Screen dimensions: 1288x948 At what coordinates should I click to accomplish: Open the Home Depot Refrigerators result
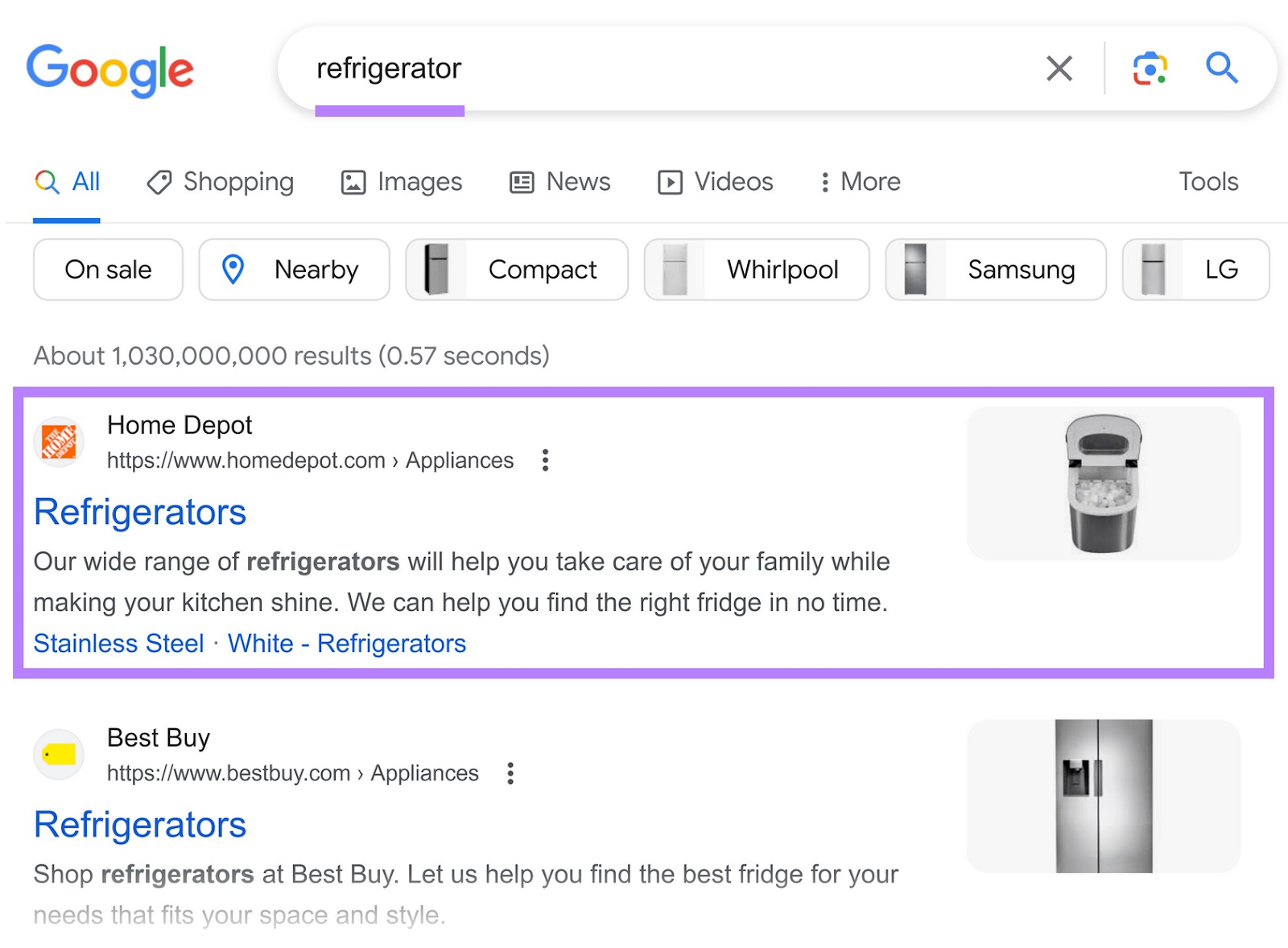click(139, 512)
